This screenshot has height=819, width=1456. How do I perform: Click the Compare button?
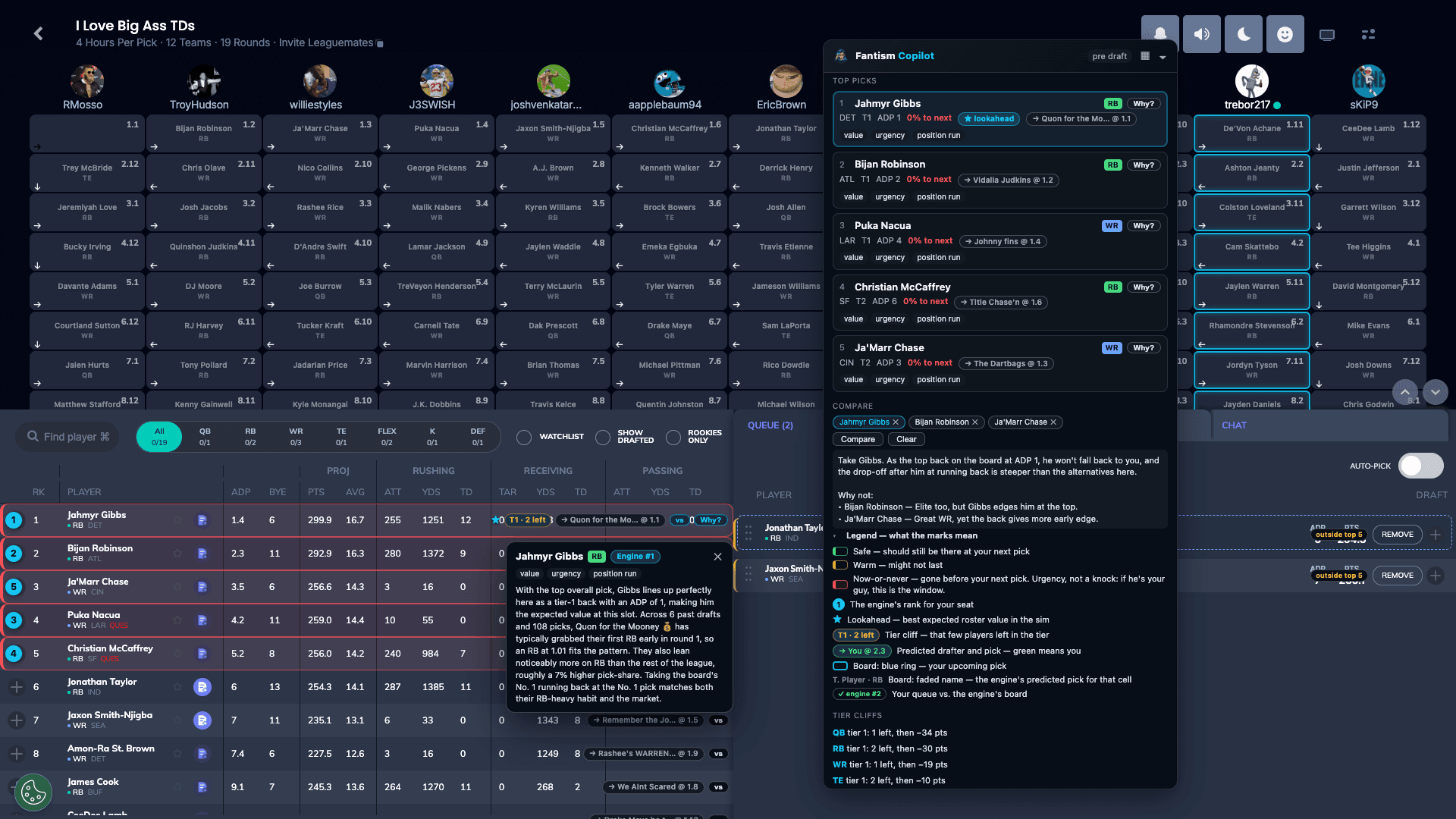(x=858, y=440)
